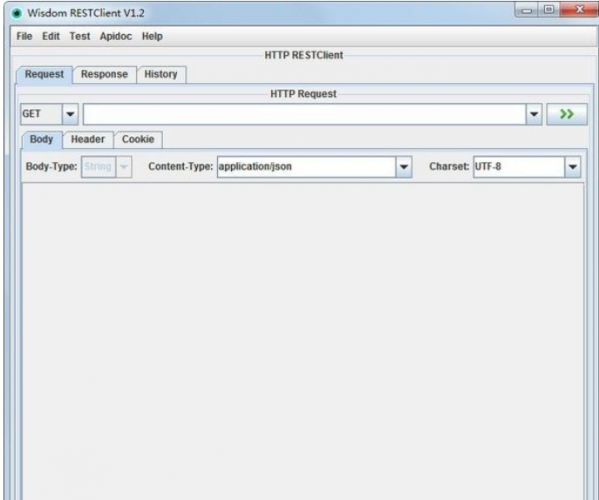Click the application/json Content-Type field
This screenshot has width=599, height=500.
[x=306, y=167]
